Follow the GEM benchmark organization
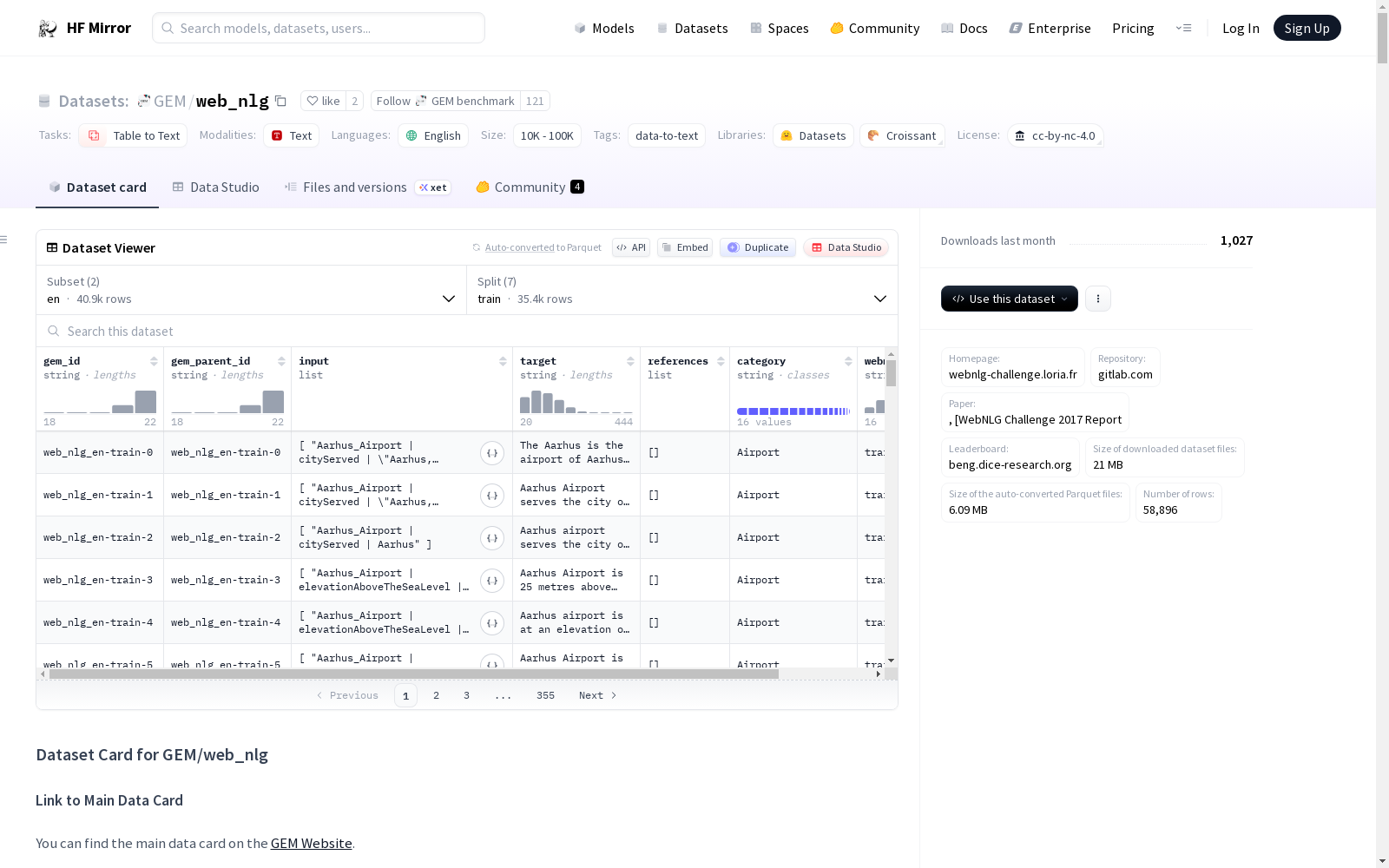Viewport: 1389px width, 868px height. pos(445,101)
